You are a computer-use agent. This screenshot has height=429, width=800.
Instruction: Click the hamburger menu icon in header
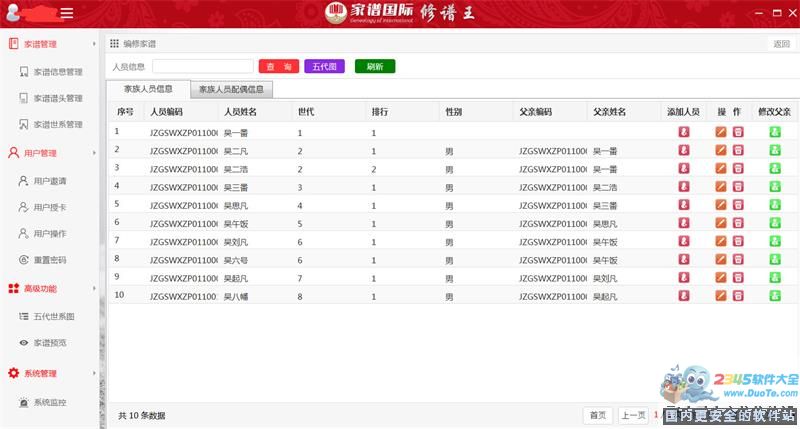pyautogui.click(x=67, y=13)
